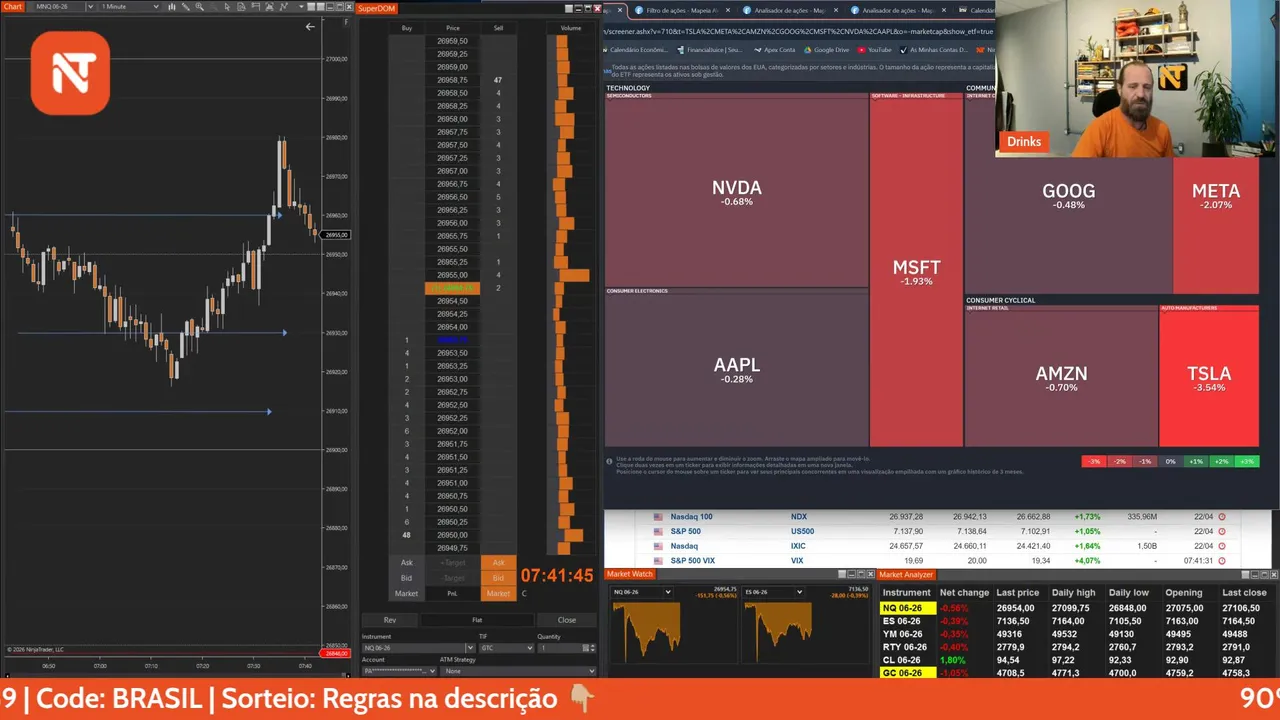Click the orange sell-side Ask button

[498, 563]
